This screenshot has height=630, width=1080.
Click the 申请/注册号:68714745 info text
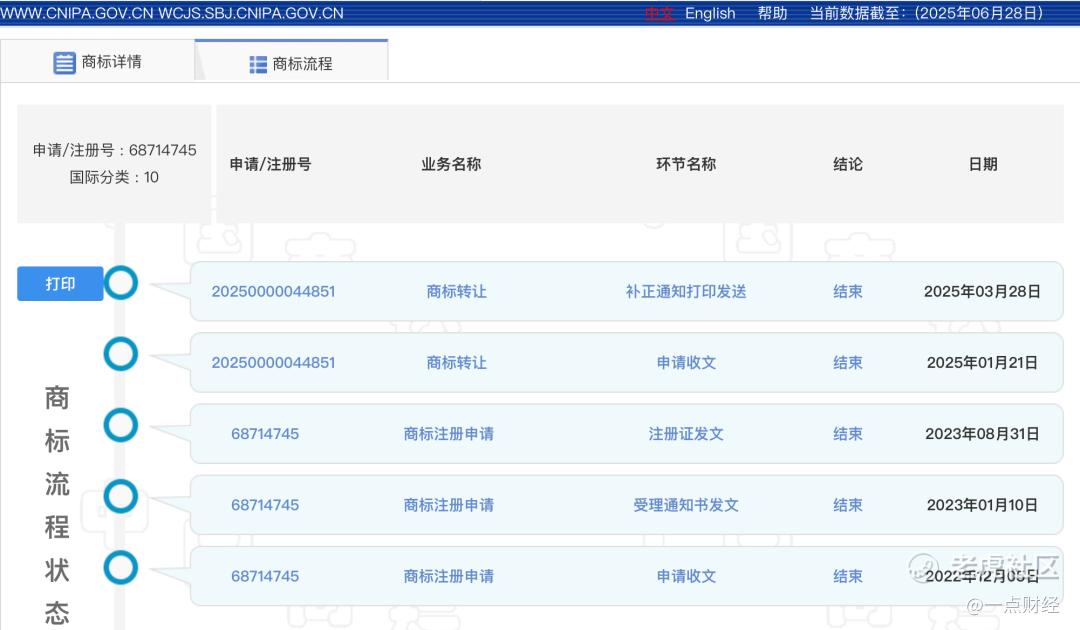pos(114,150)
